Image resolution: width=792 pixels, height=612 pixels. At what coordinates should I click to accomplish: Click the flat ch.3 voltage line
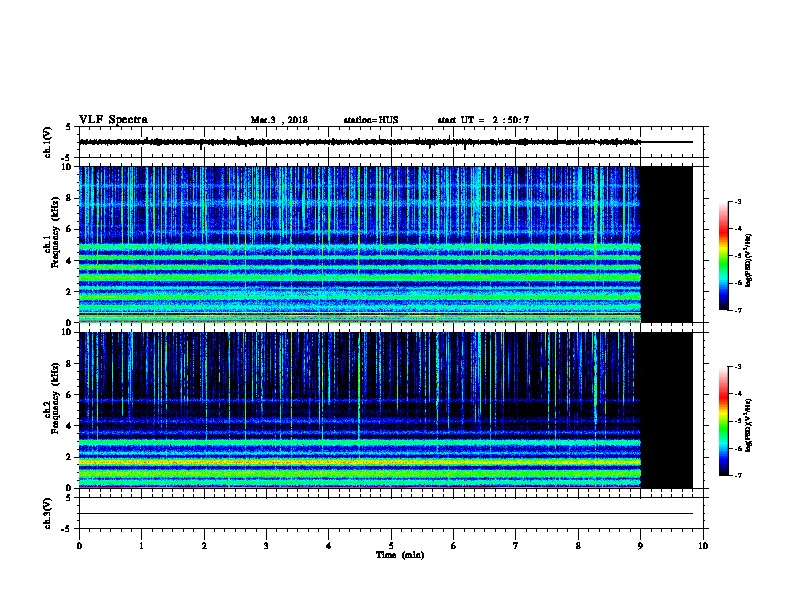pyautogui.click(x=386, y=514)
